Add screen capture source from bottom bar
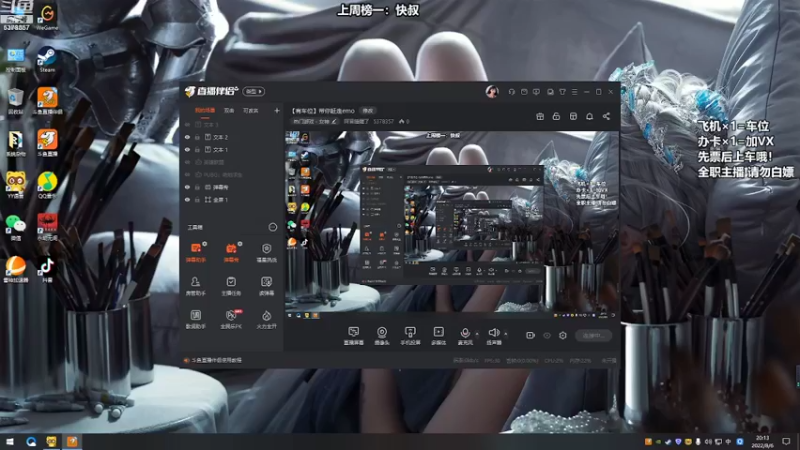 [354, 336]
